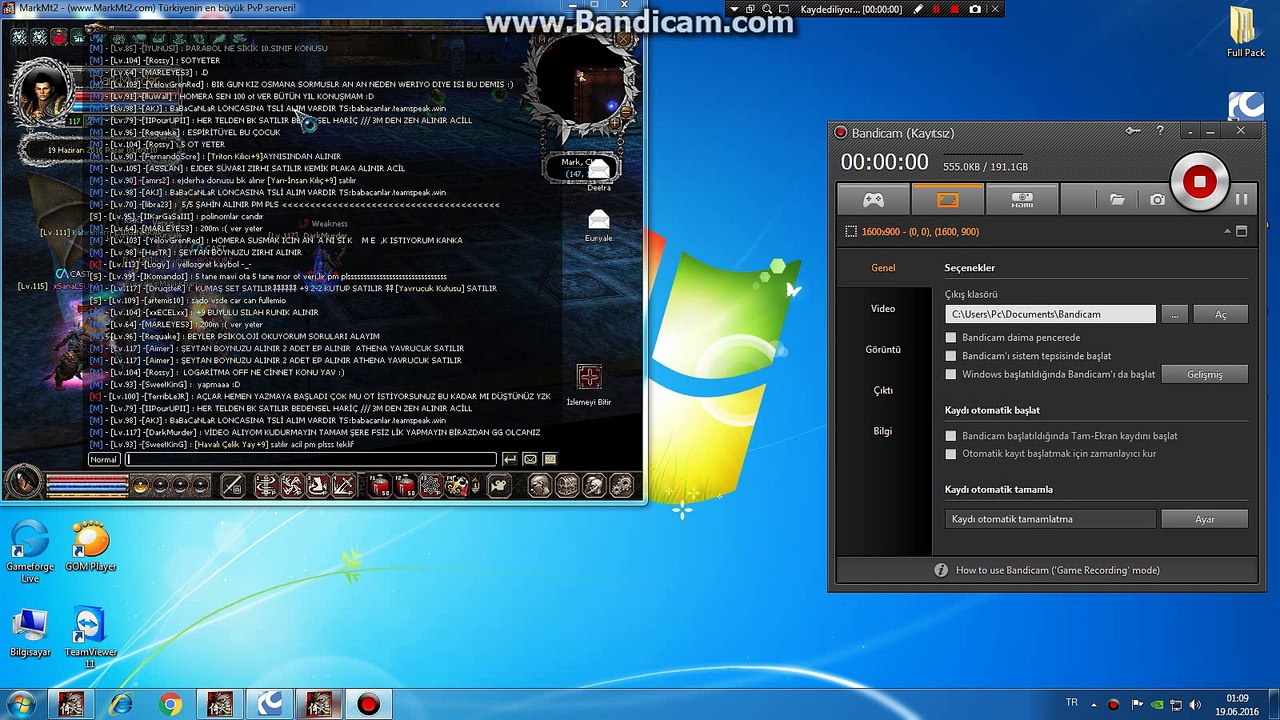Open the recording bar dropdown arrow

[x=735, y=9]
